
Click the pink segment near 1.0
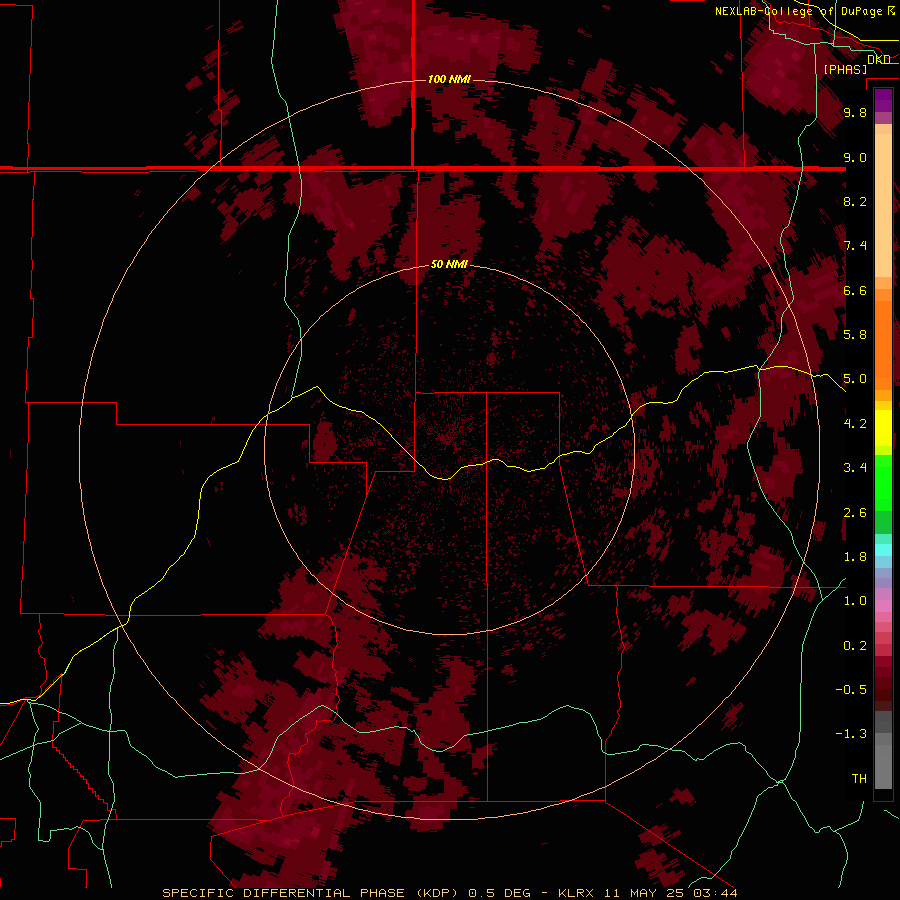883,606
